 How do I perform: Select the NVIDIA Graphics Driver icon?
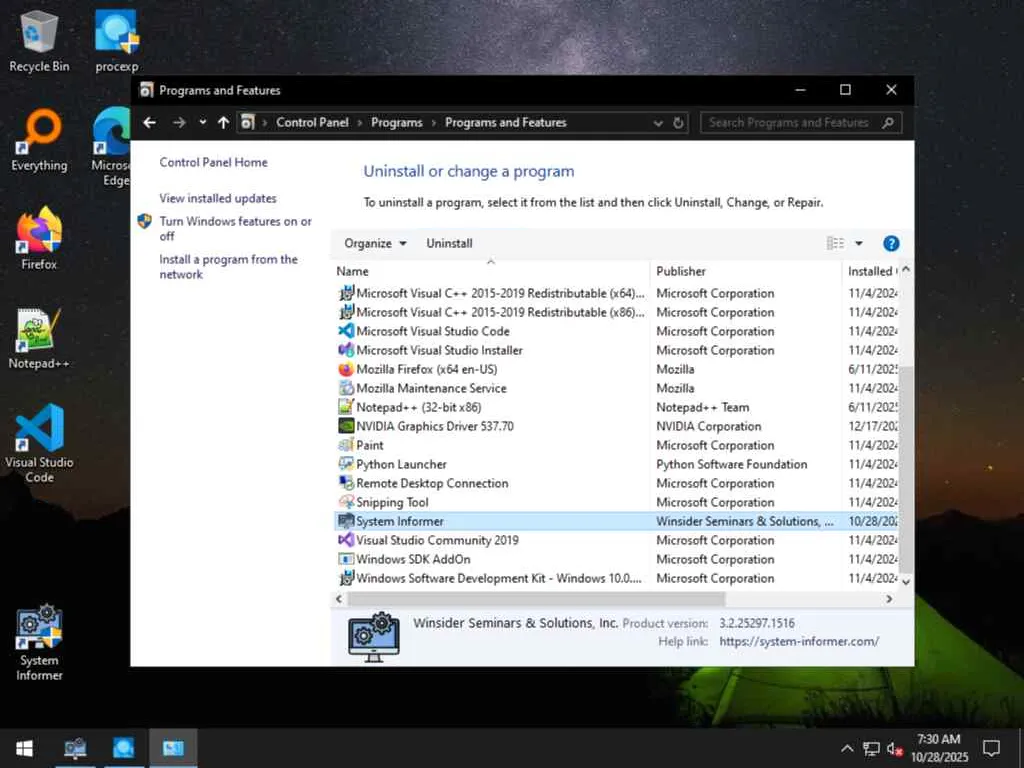(x=345, y=426)
